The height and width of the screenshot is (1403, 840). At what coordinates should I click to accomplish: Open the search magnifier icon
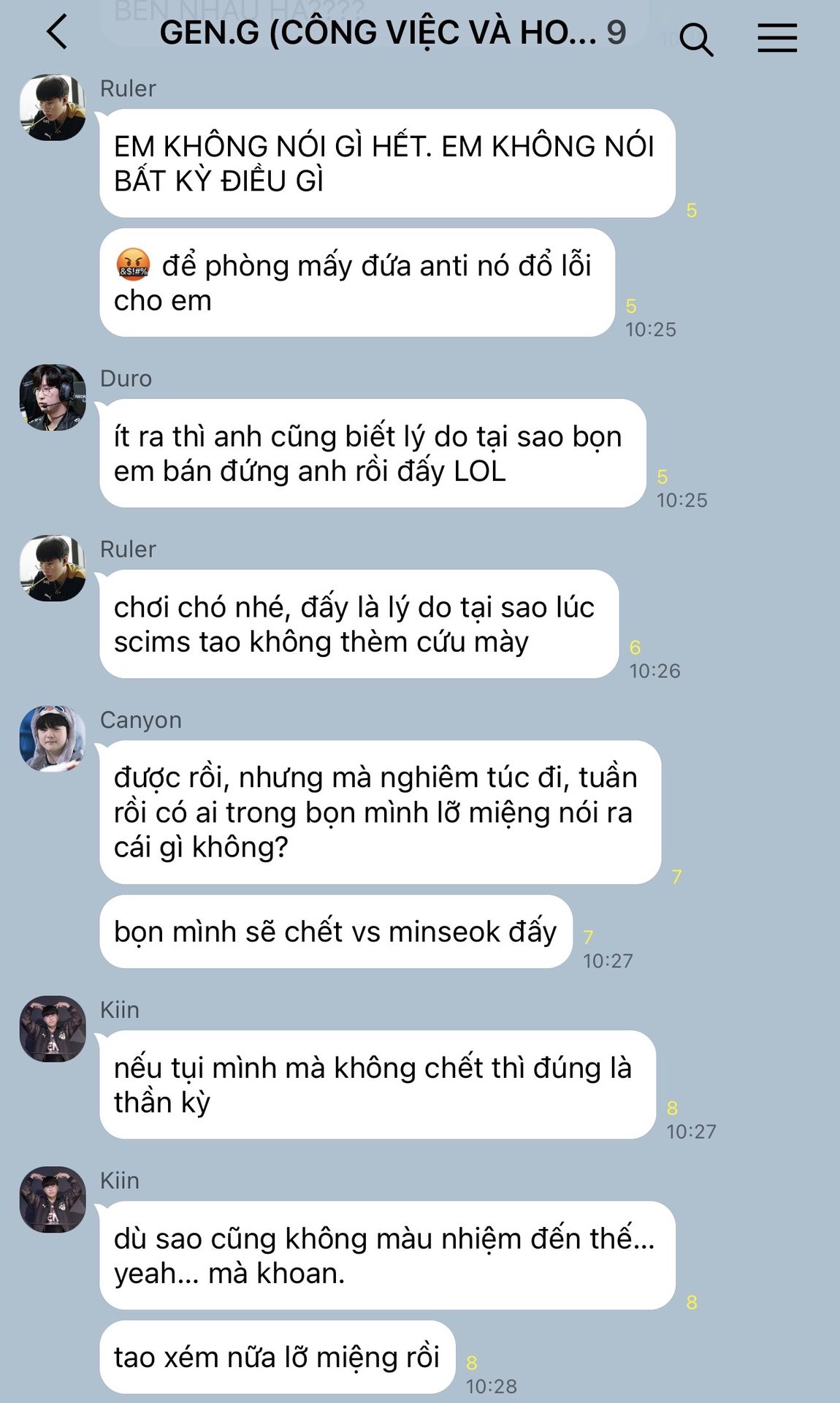(695, 39)
